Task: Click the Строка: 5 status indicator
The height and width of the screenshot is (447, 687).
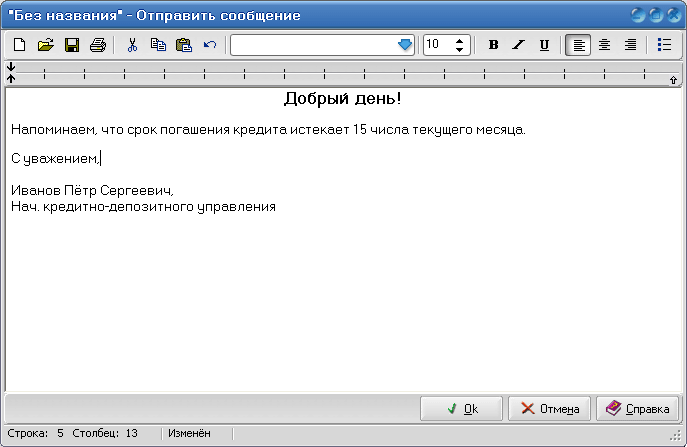Action: click(x=35, y=433)
